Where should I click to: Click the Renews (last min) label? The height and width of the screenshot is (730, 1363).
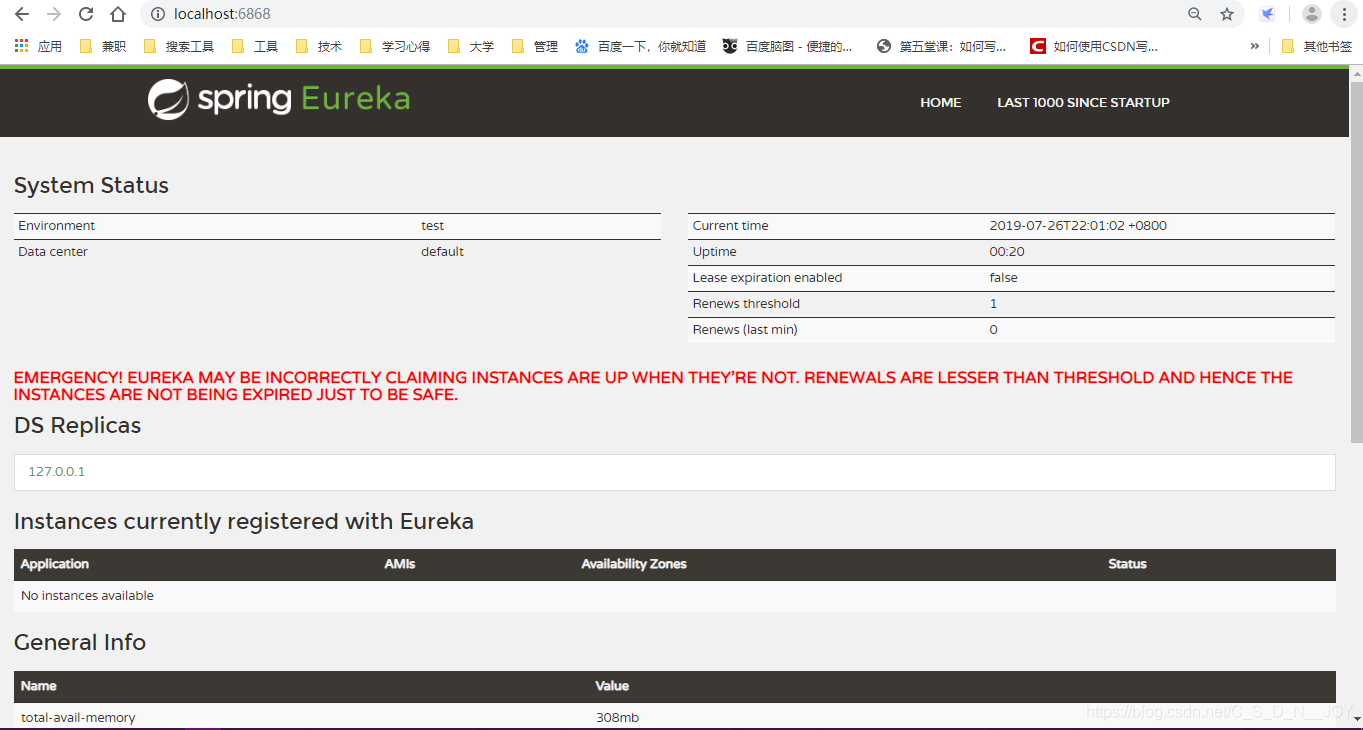[x=745, y=330]
